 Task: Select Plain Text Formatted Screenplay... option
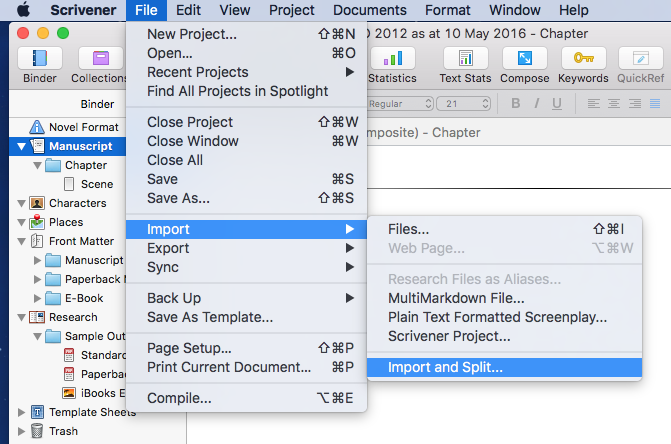(x=505, y=317)
